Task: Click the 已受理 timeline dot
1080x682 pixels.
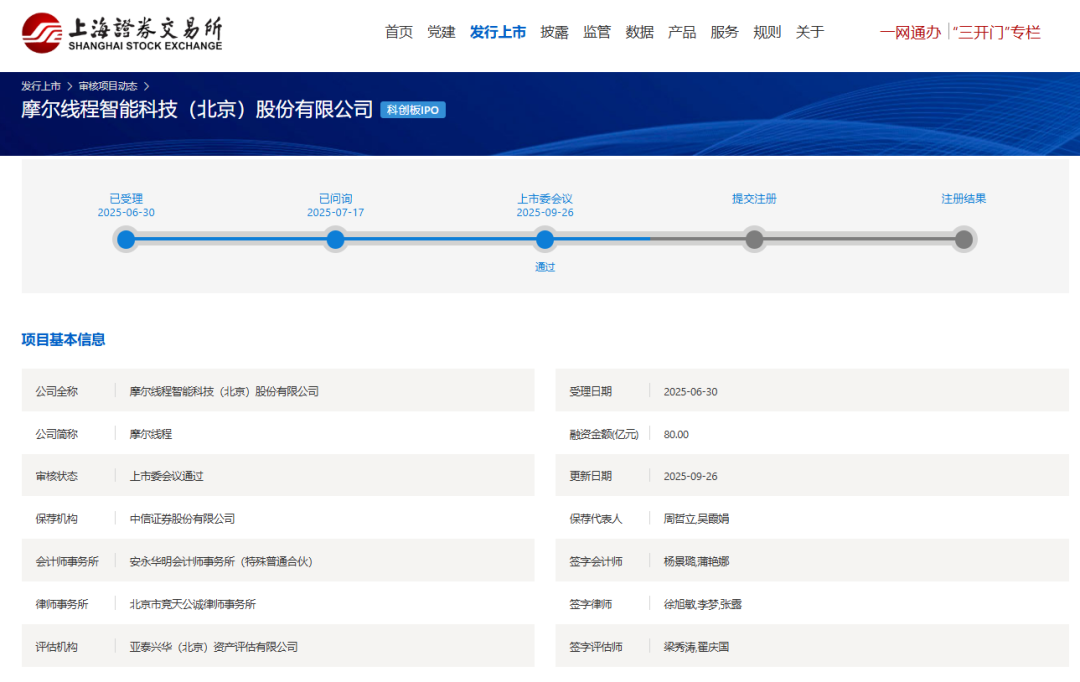Action: click(x=126, y=240)
